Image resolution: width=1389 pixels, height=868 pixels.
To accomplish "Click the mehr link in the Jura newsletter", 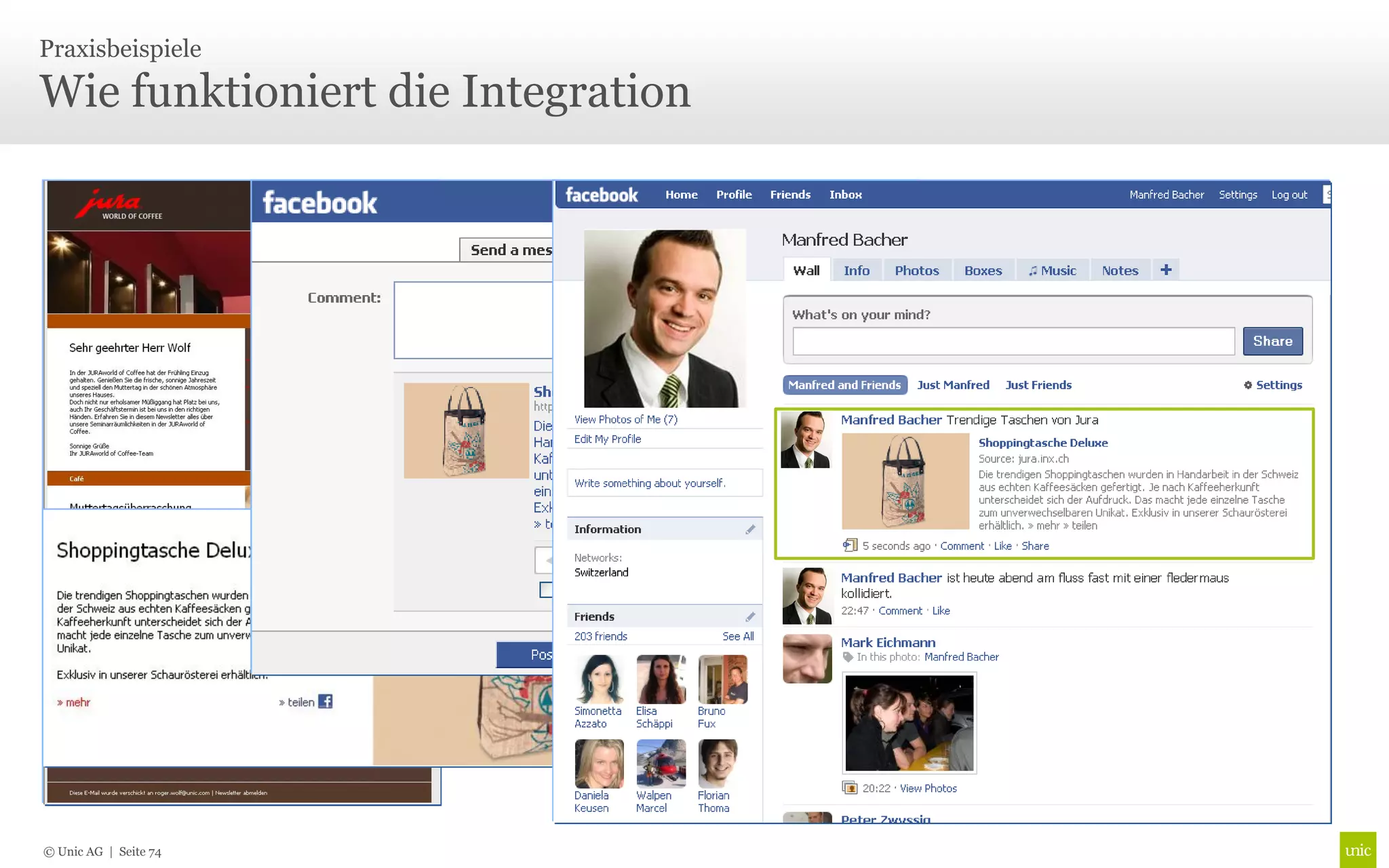I will (x=73, y=702).
